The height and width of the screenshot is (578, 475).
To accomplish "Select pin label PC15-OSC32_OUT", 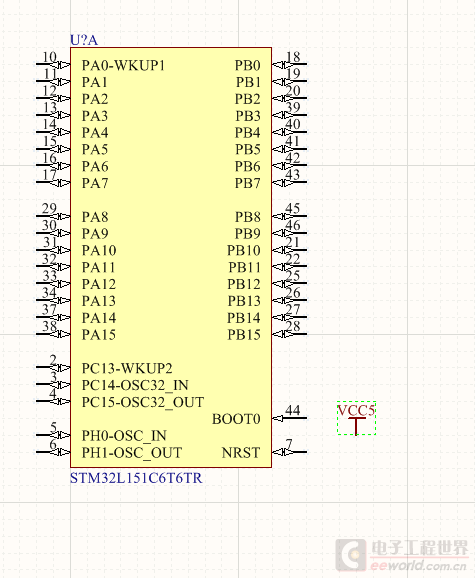I will pos(143,402).
